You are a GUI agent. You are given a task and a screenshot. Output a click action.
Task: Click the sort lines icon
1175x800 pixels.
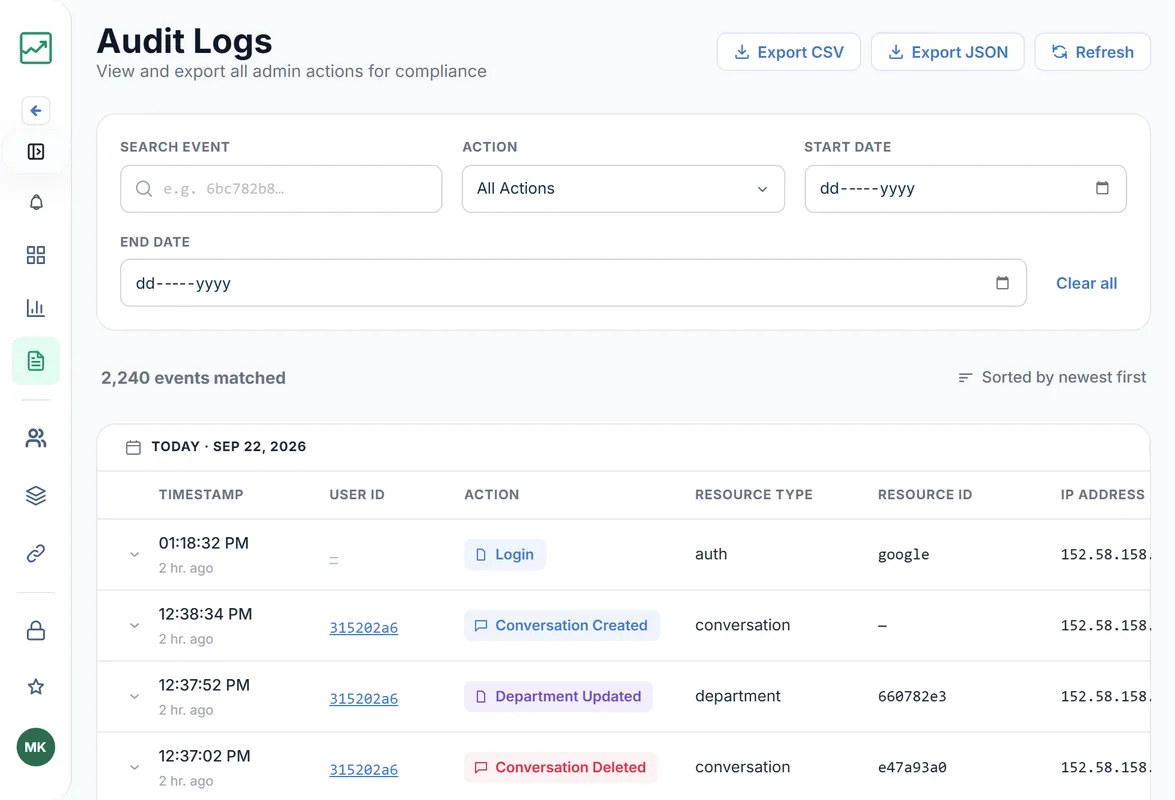pyautogui.click(x=965, y=378)
